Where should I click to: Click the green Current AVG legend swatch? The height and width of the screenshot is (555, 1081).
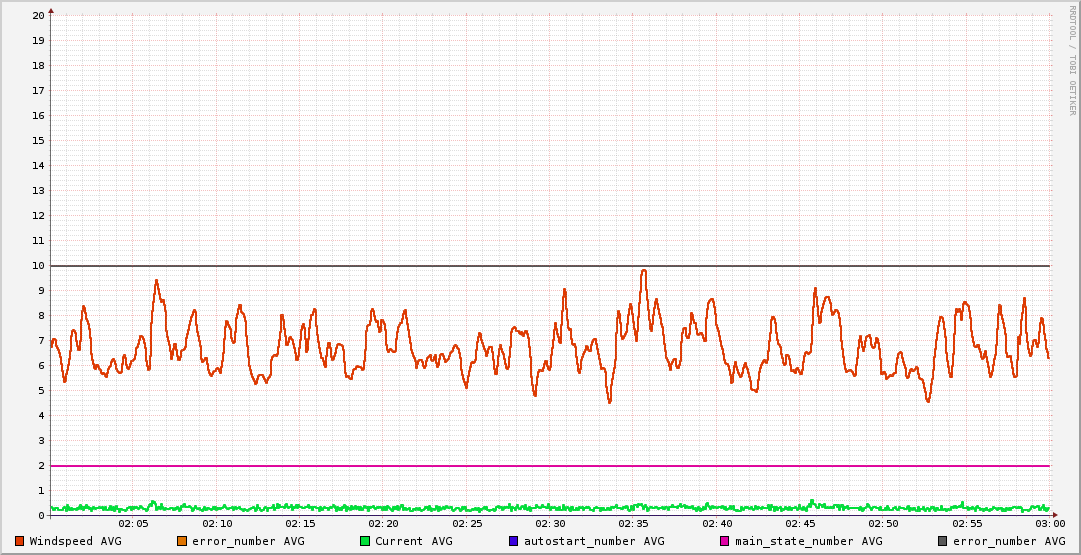pos(365,541)
